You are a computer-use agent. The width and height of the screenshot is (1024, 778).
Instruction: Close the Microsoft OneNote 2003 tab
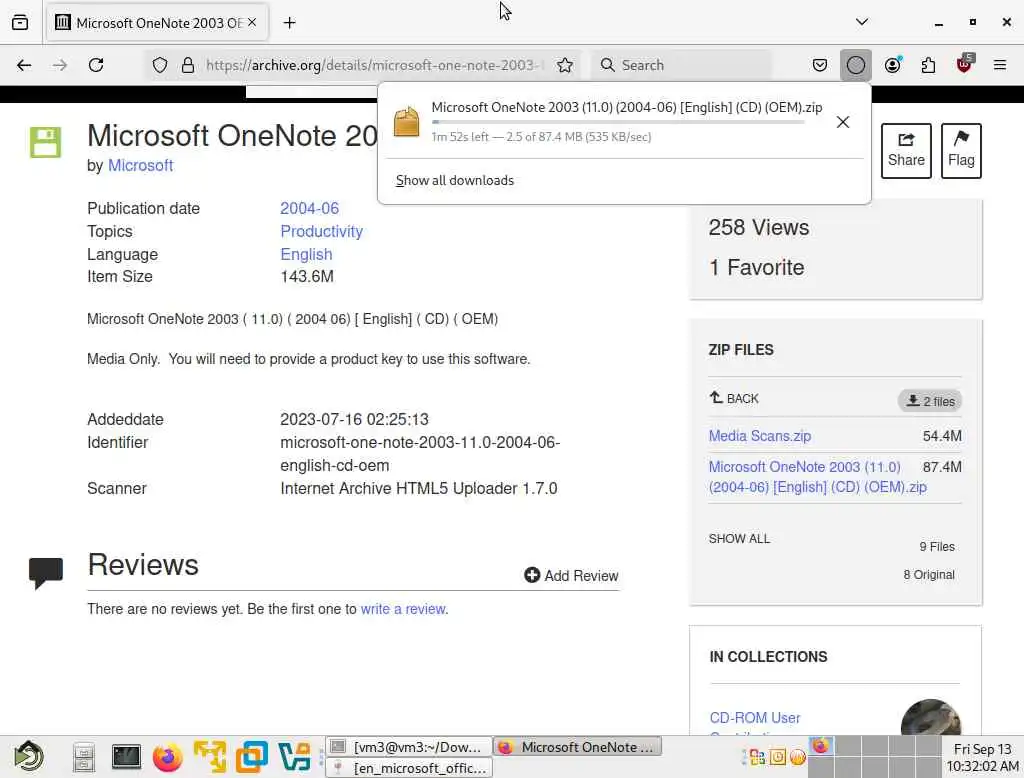pyautogui.click(x=252, y=22)
